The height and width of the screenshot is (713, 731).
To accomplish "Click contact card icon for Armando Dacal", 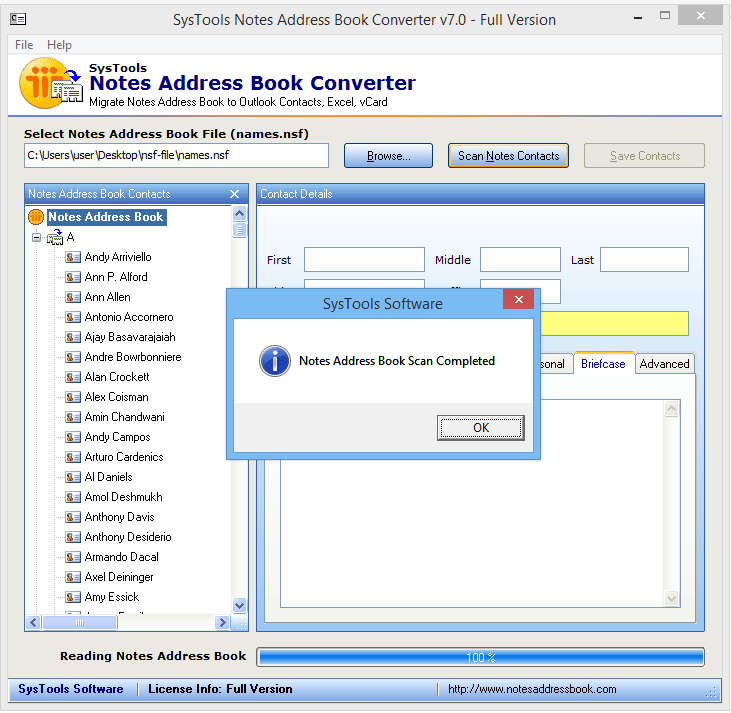I will 73,557.
